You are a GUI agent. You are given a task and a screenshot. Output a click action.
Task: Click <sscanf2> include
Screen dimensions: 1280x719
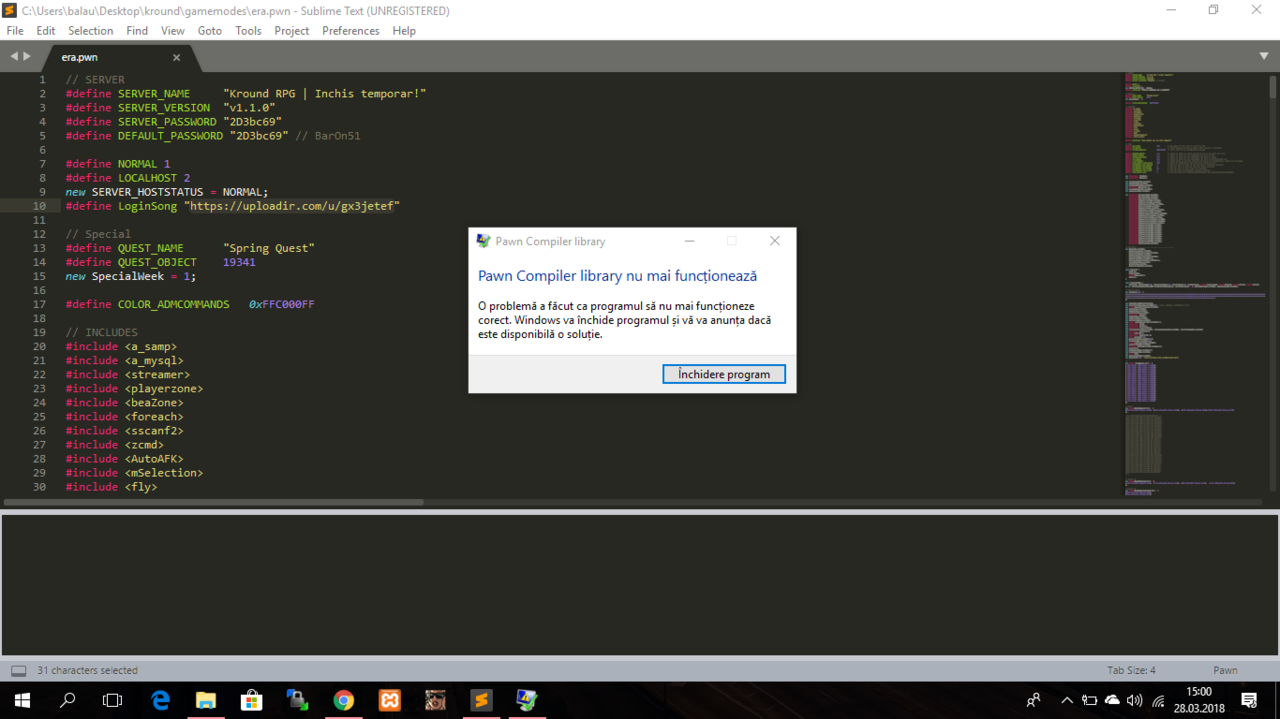[154, 430]
